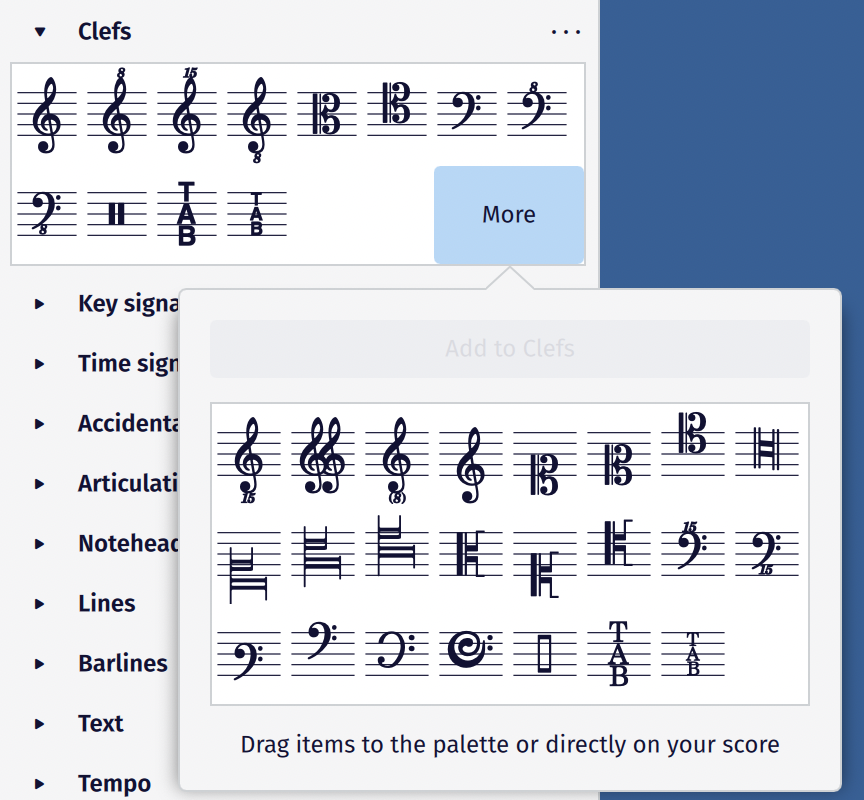The height and width of the screenshot is (800, 864).
Task: Click the More button in the Clefs palette
Action: point(509,214)
